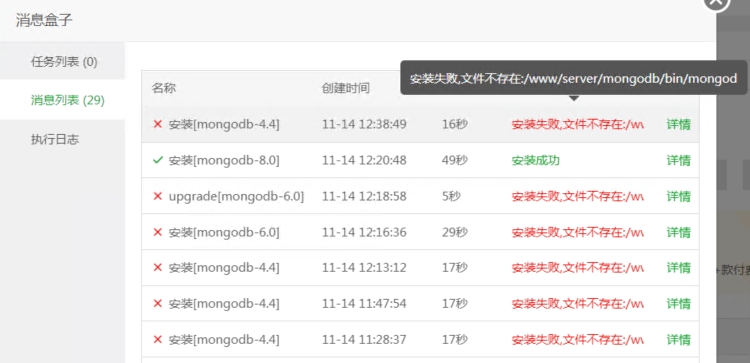Click the timestamp 11-14 11:28:37
This screenshot has height=363, width=750.
[x=364, y=340]
